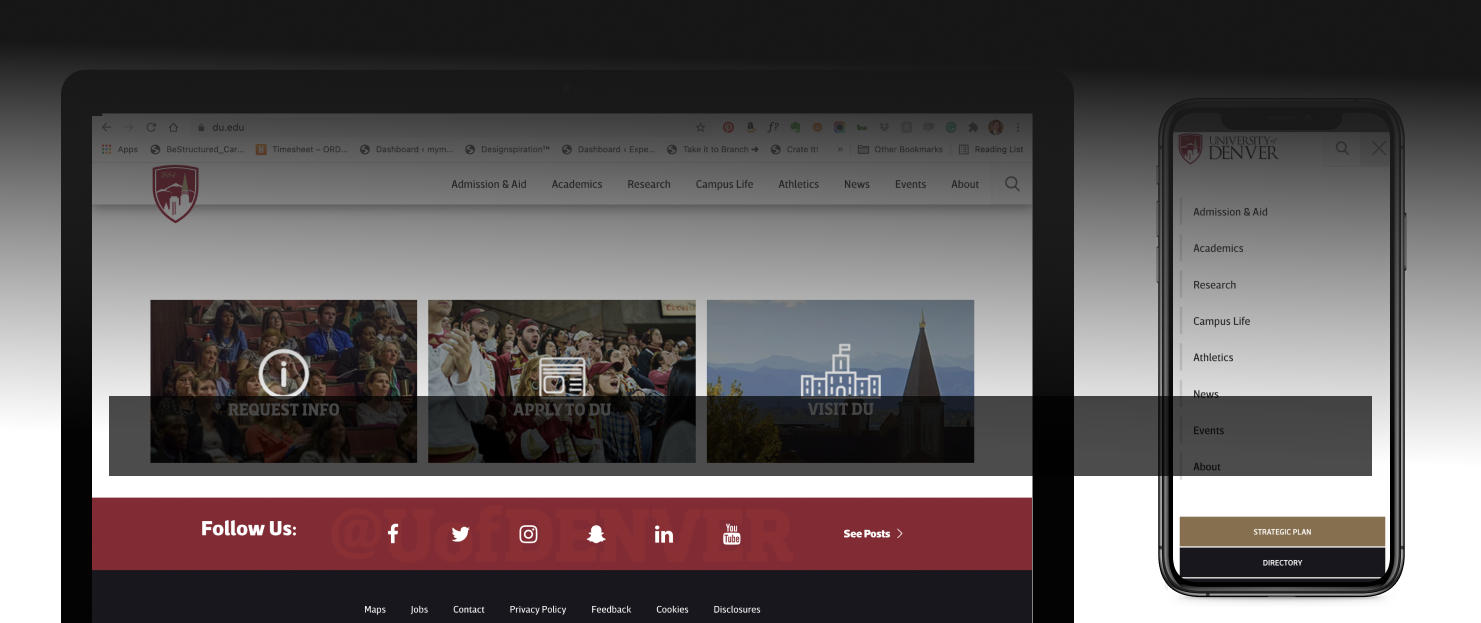Close the mobile menu with the X
This screenshot has width=1481, height=623.
click(x=1378, y=148)
